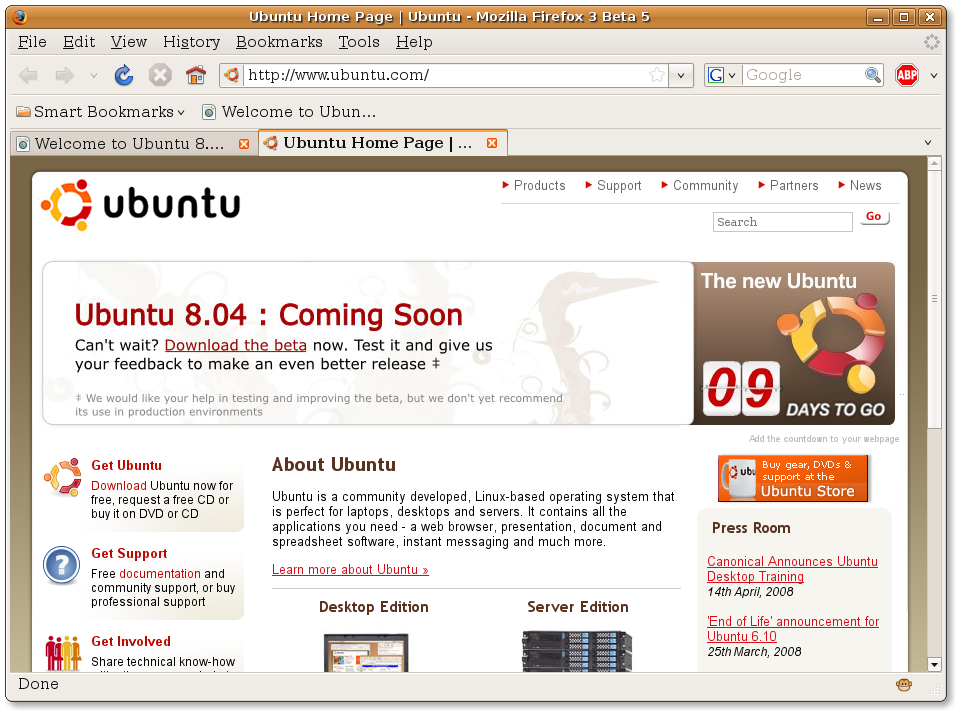Open the Google search engine selector
The image size is (956, 711).
(722, 75)
